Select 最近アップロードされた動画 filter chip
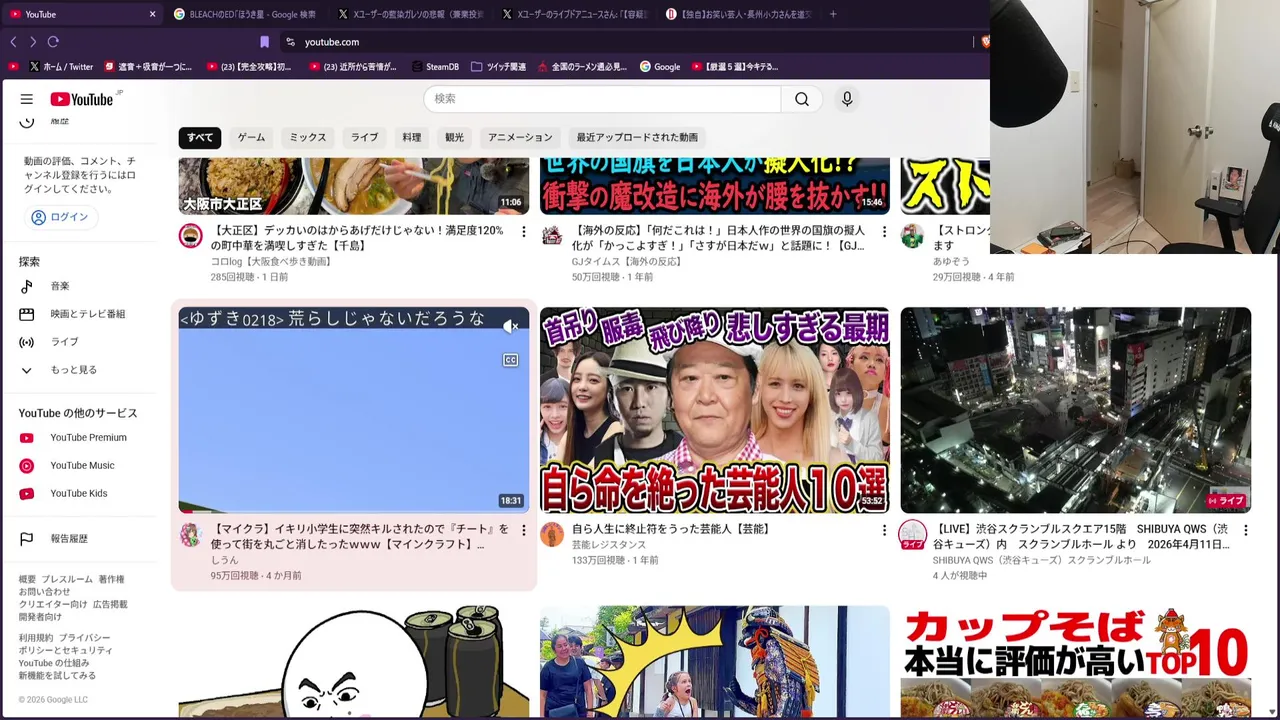This screenshot has width=1280, height=720. 637,137
